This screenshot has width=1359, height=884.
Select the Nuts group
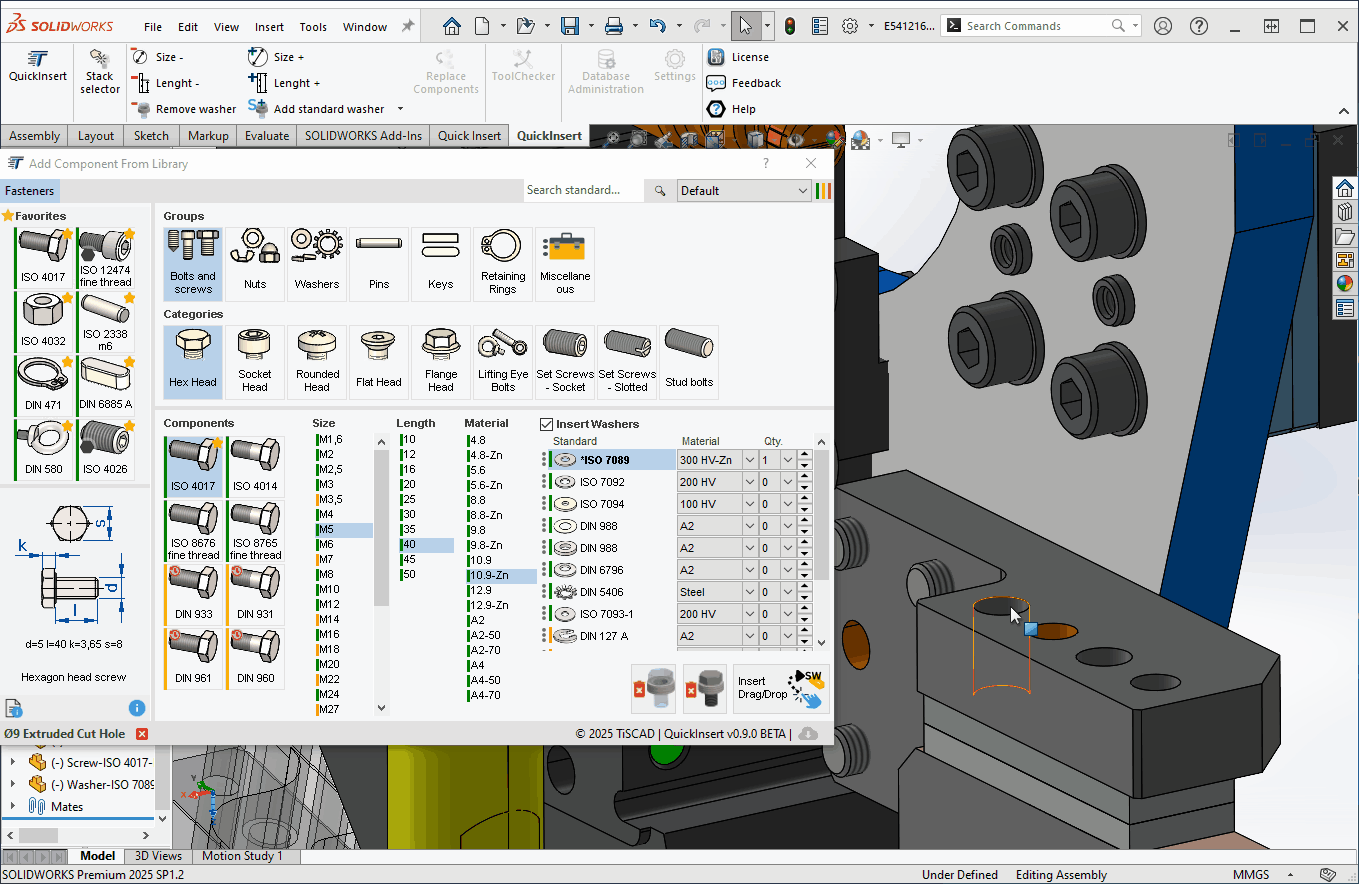(255, 264)
